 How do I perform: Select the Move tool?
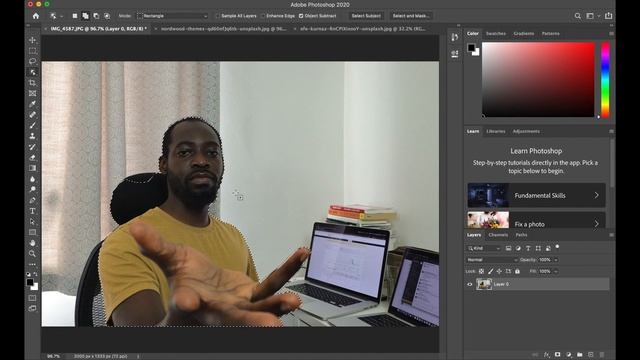(33, 40)
